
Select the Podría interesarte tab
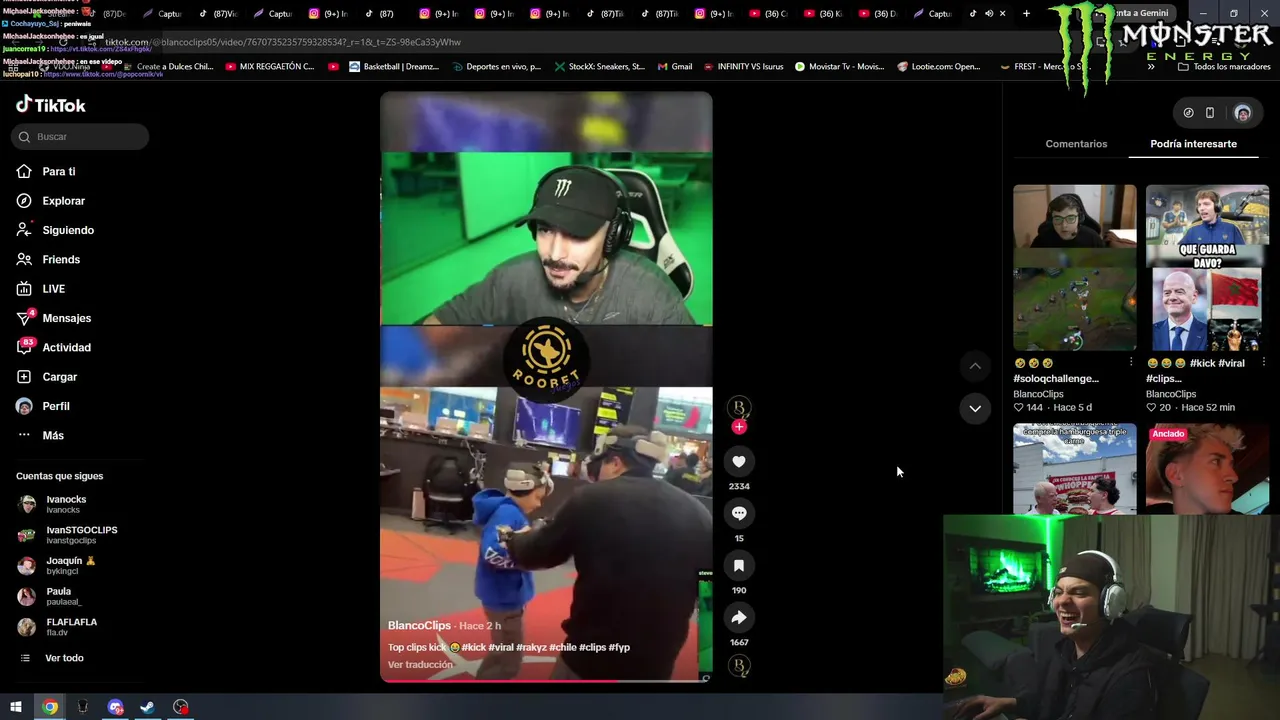coord(1193,144)
